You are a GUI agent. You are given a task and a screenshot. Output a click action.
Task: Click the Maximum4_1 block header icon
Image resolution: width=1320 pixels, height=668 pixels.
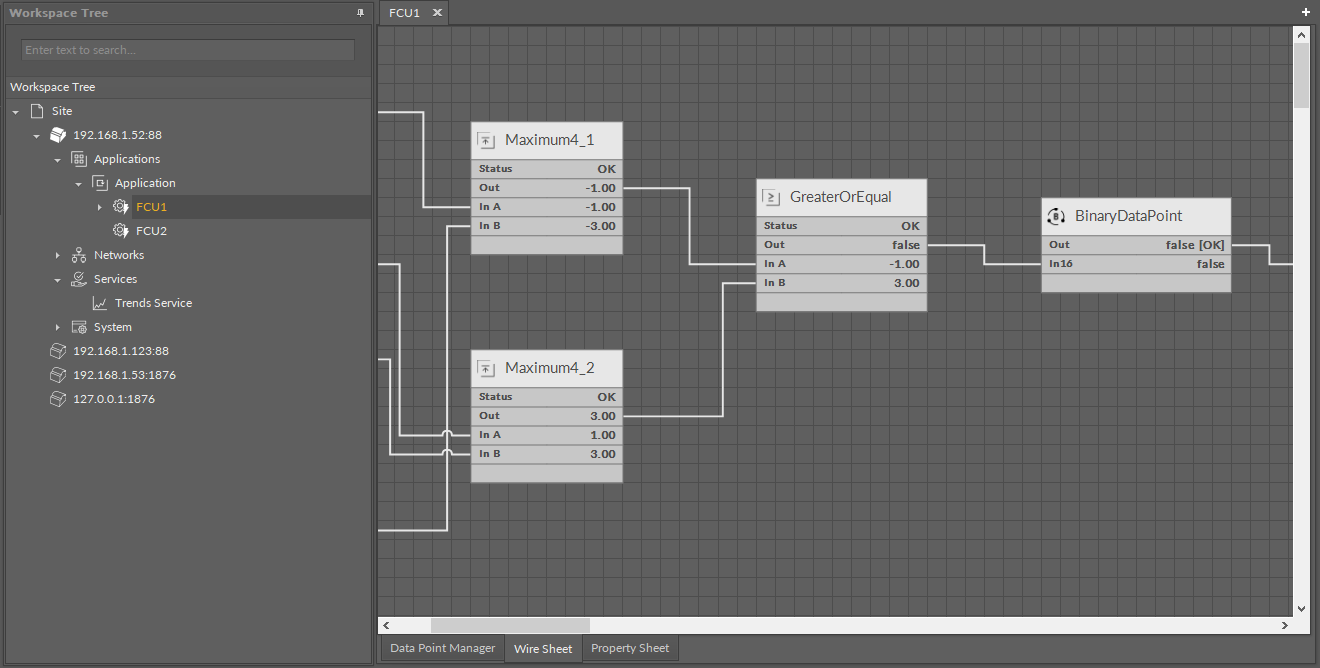point(487,140)
